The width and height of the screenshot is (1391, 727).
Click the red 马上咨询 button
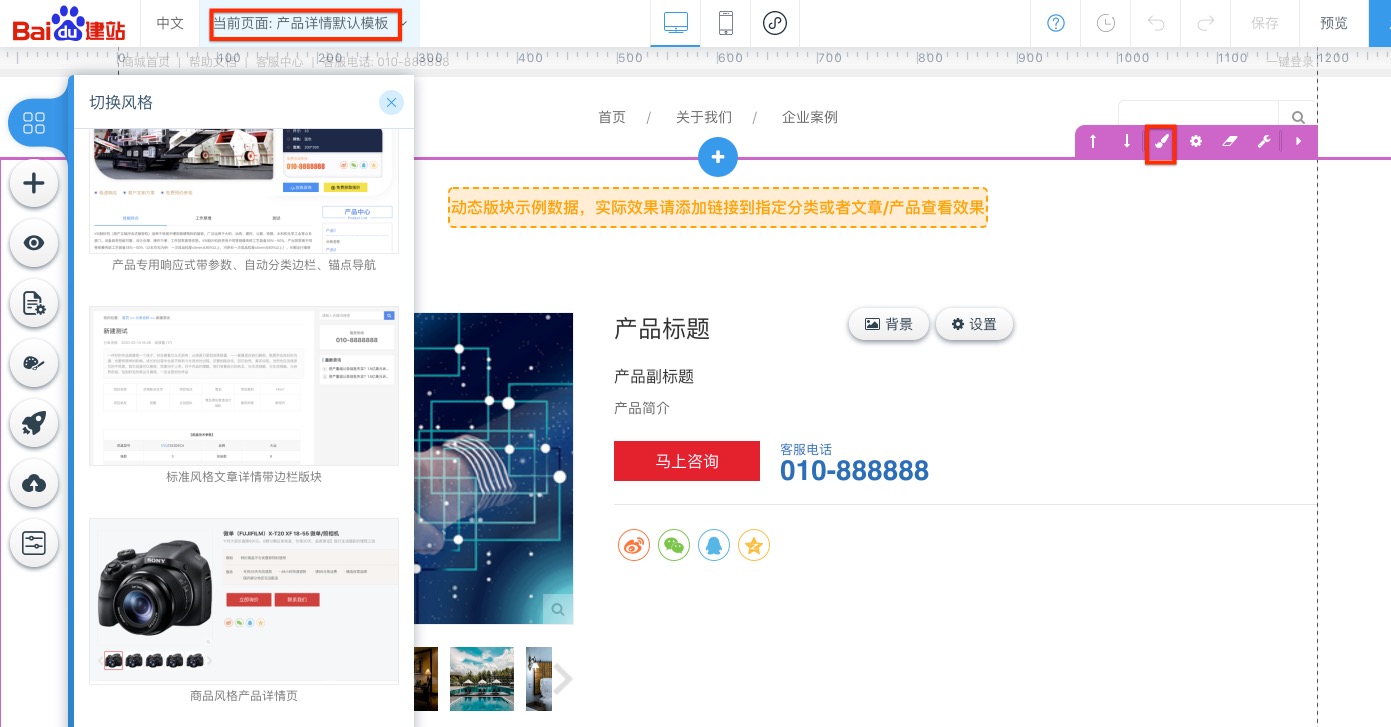[x=687, y=461]
